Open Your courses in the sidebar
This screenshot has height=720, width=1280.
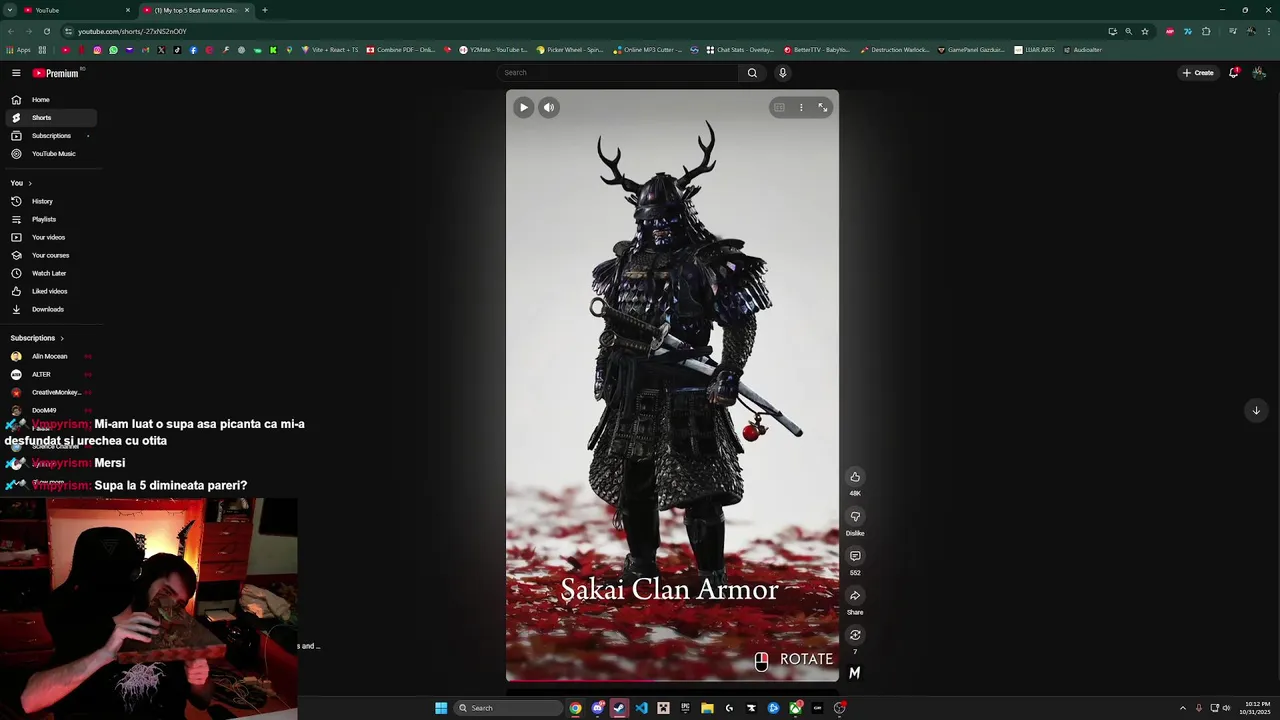(x=50, y=255)
